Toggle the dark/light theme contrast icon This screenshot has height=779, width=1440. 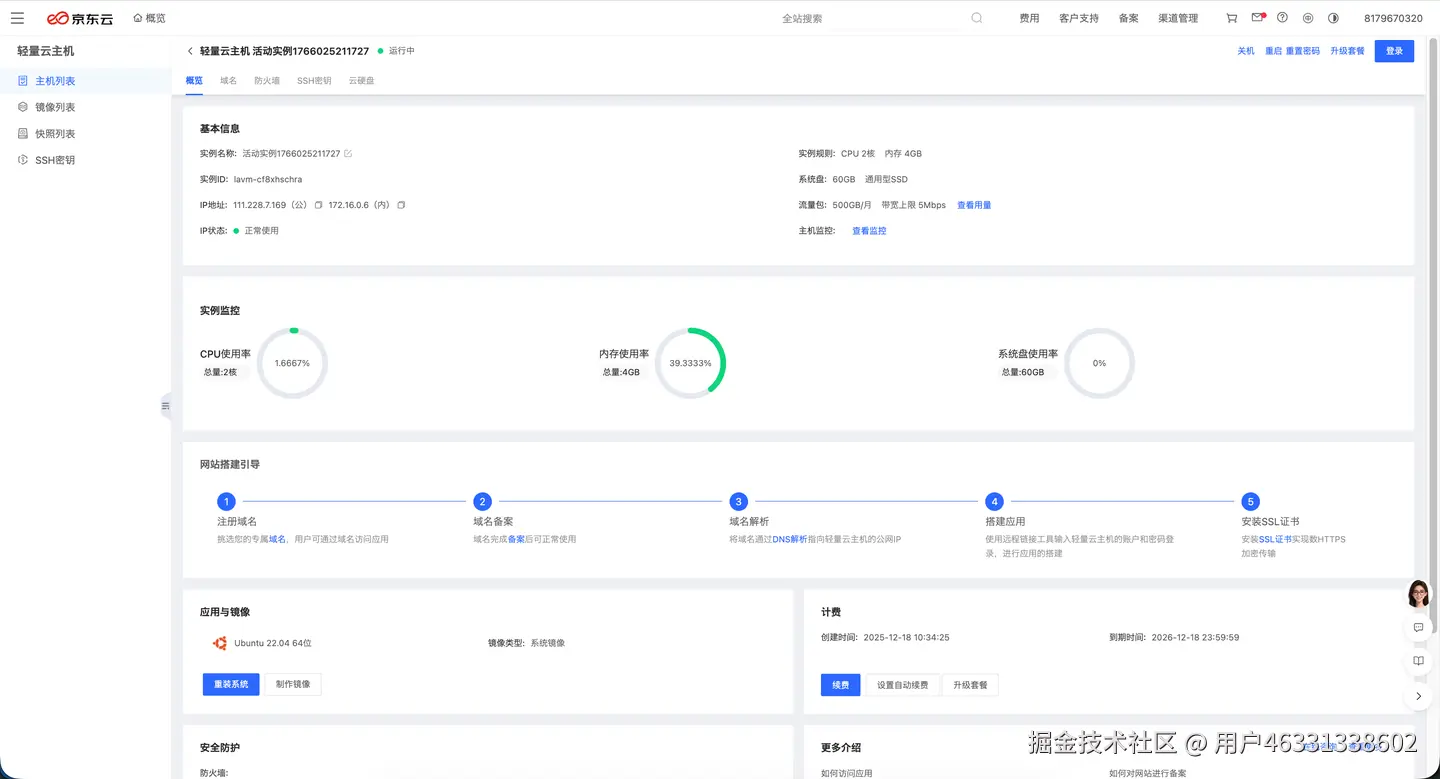click(1333, 18)
